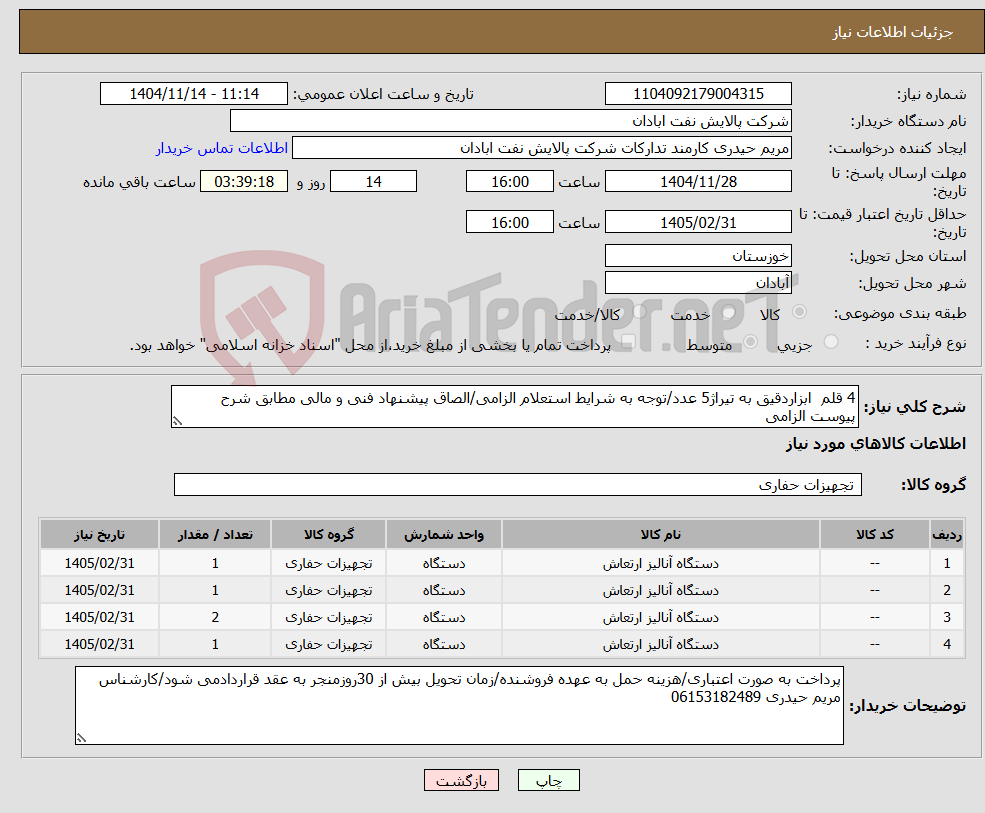Click the response deadline time 16:00 field
This screenshot has width=985, height=813.
point(509,182)
